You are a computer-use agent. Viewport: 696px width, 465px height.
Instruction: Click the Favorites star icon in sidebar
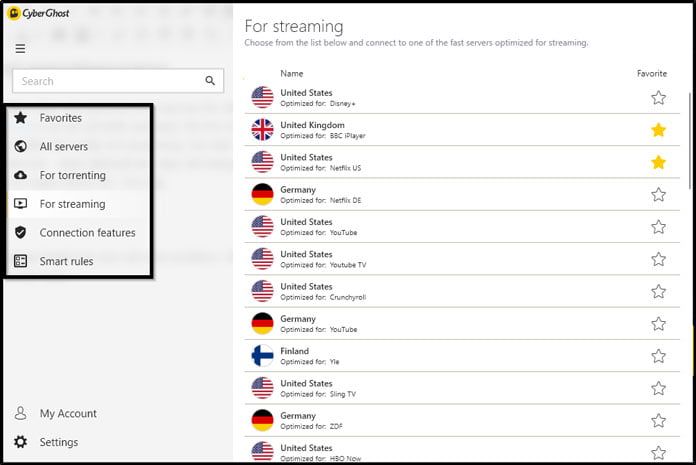point(20,118)
